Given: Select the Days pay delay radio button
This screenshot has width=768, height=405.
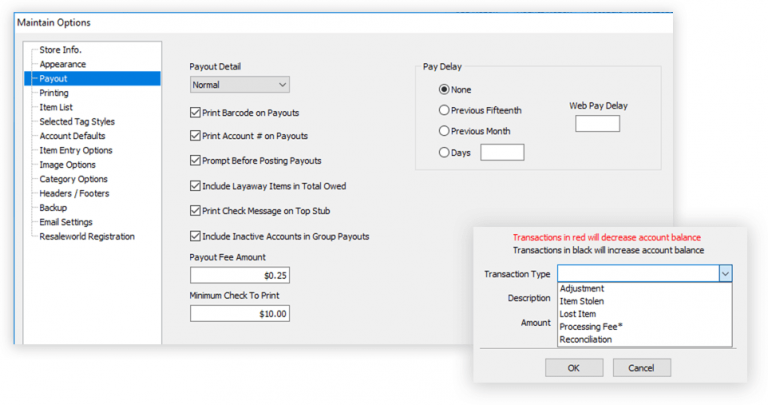Looking at the screenshot, I should [x=444, y=152].
